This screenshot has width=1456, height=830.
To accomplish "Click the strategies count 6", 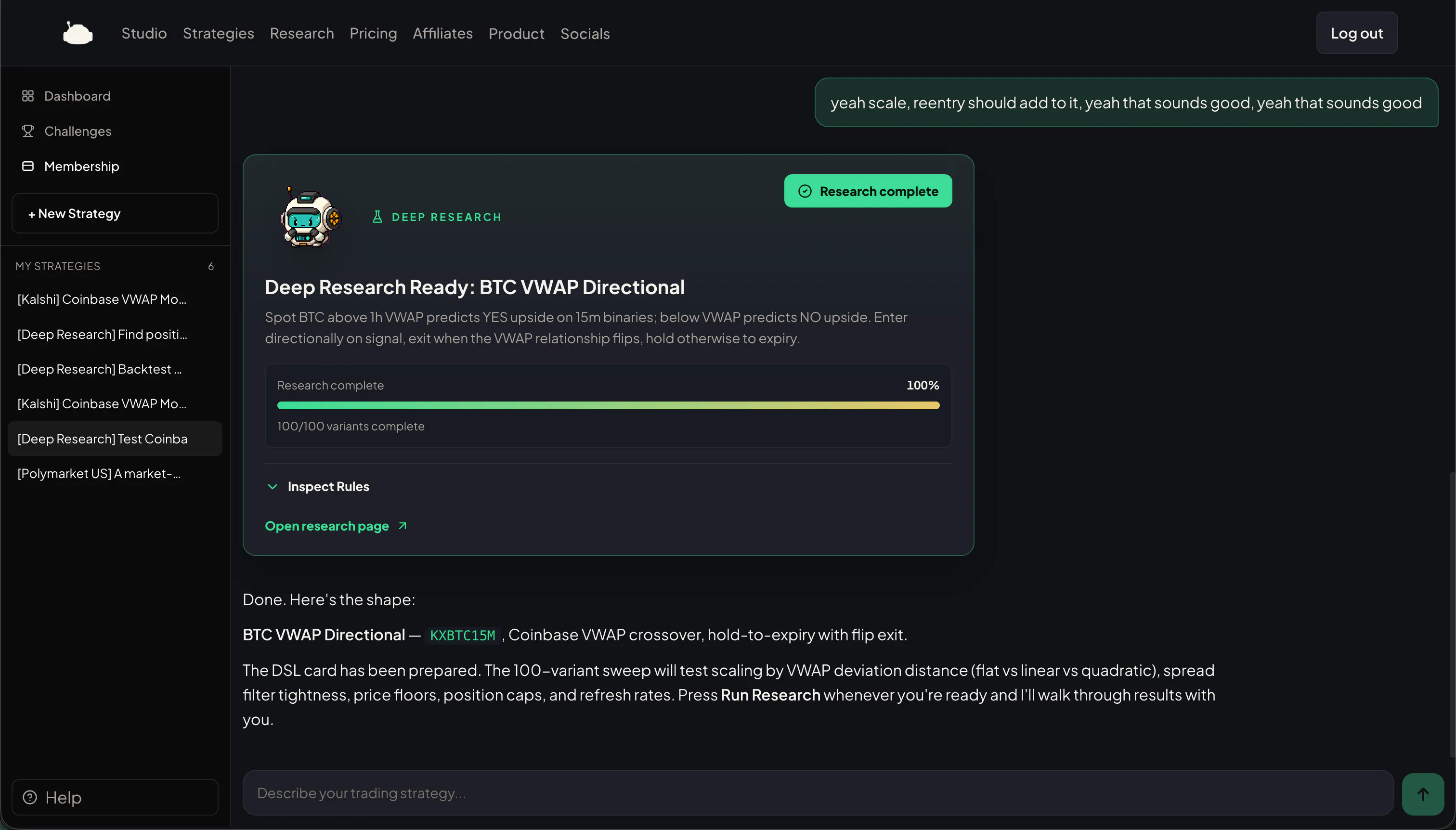I will [211, 266].
